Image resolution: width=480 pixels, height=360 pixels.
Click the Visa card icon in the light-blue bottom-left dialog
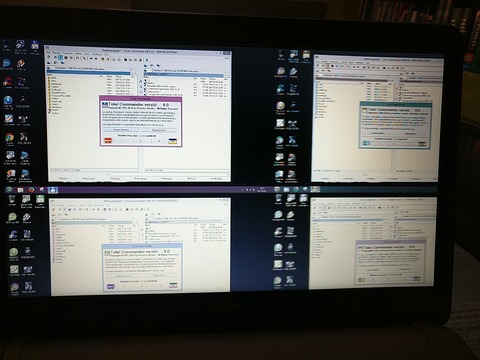[x=173, y=285]
